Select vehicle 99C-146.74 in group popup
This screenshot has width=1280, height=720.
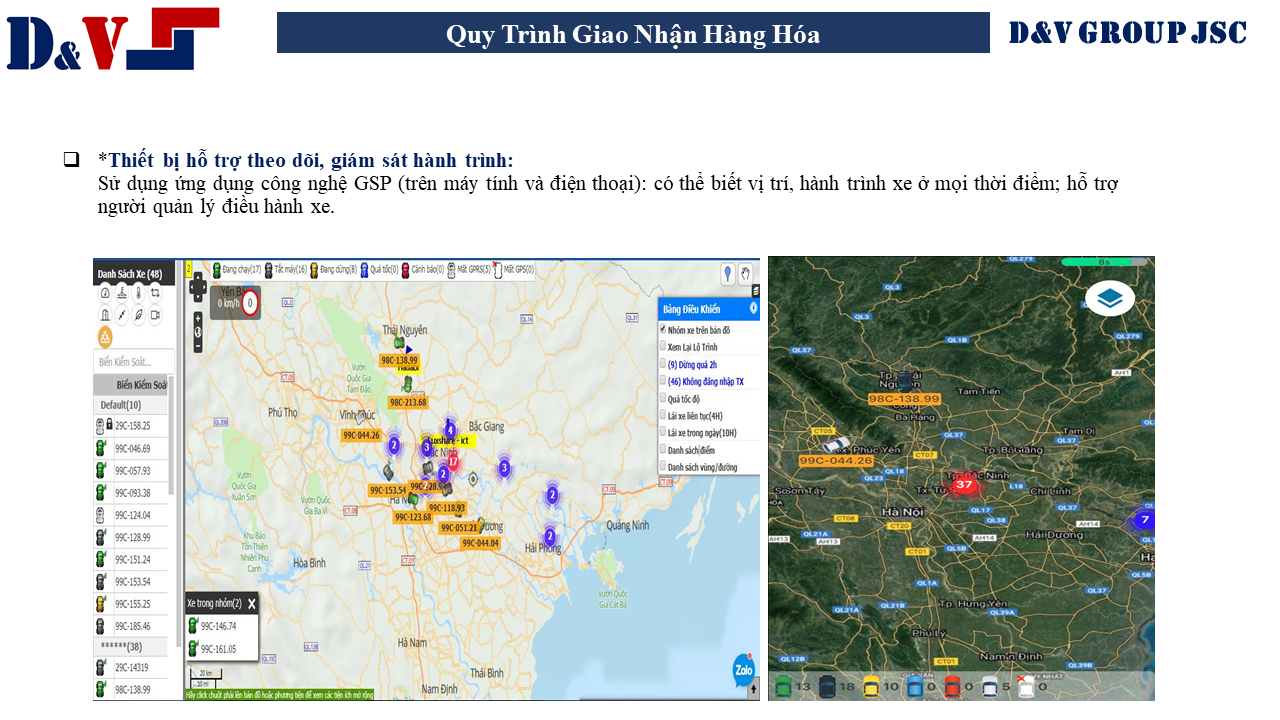[218, 626]
